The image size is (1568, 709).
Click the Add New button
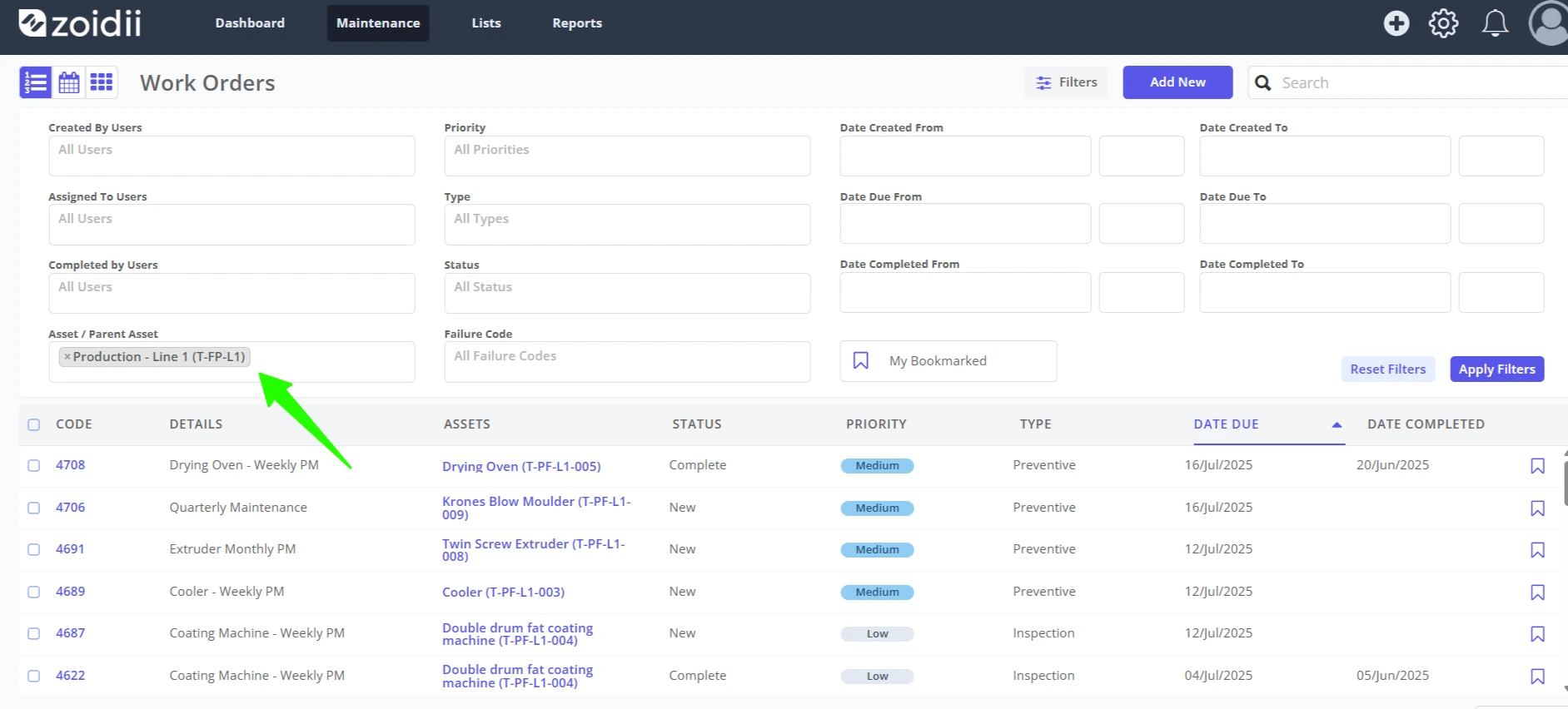1177,82
